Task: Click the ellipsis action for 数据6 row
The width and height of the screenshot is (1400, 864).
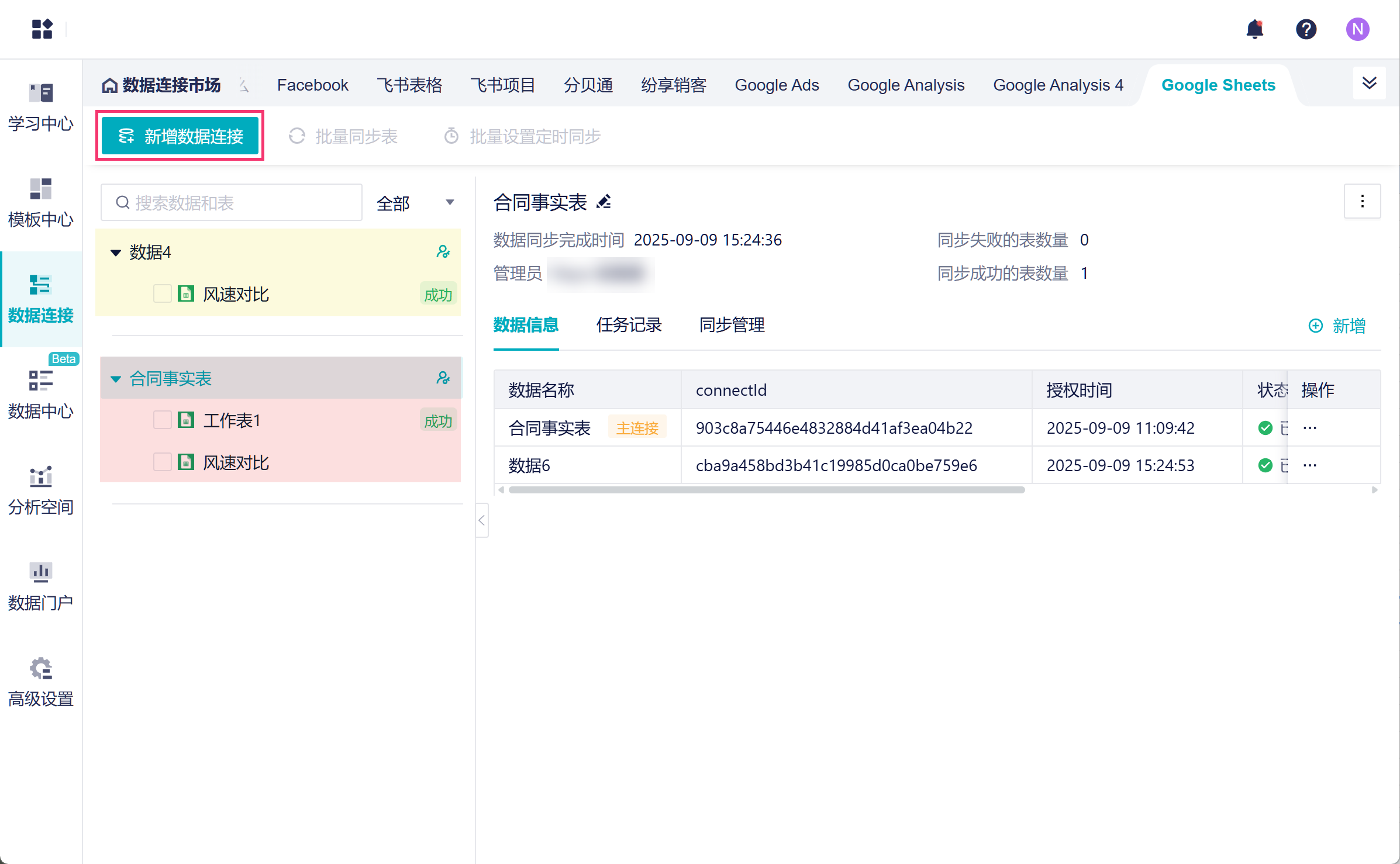Action: click(1310, 465)
